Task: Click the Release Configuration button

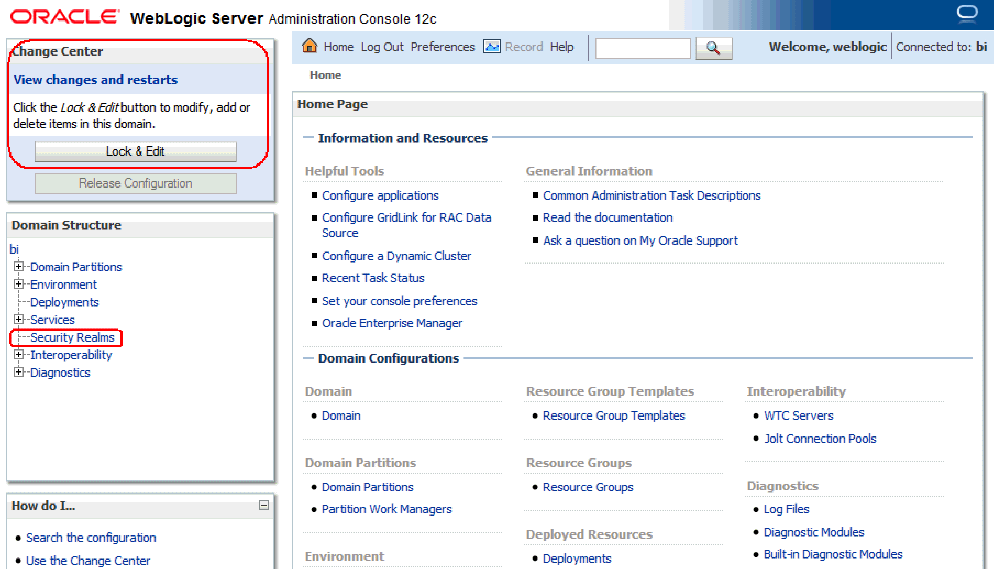Action: click(136, 183)
